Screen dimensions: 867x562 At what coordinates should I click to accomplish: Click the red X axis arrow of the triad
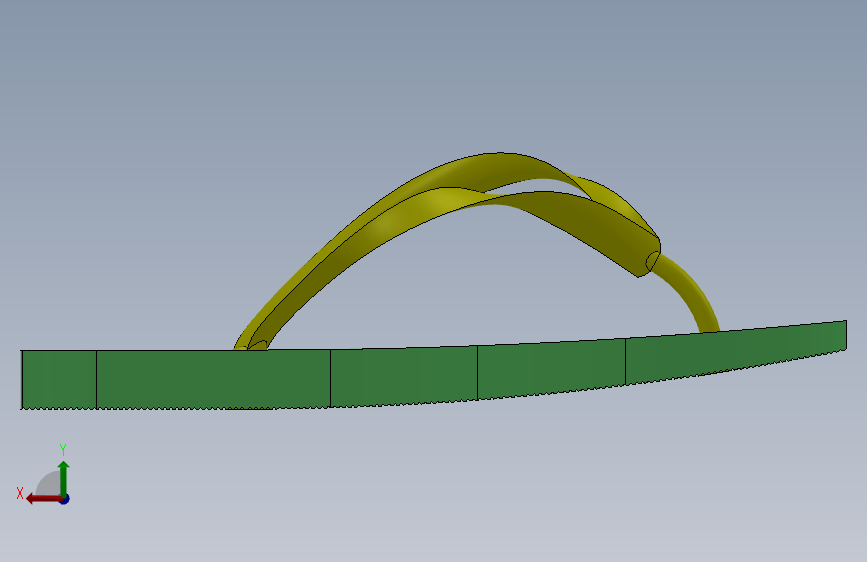(x=44, y=499)
